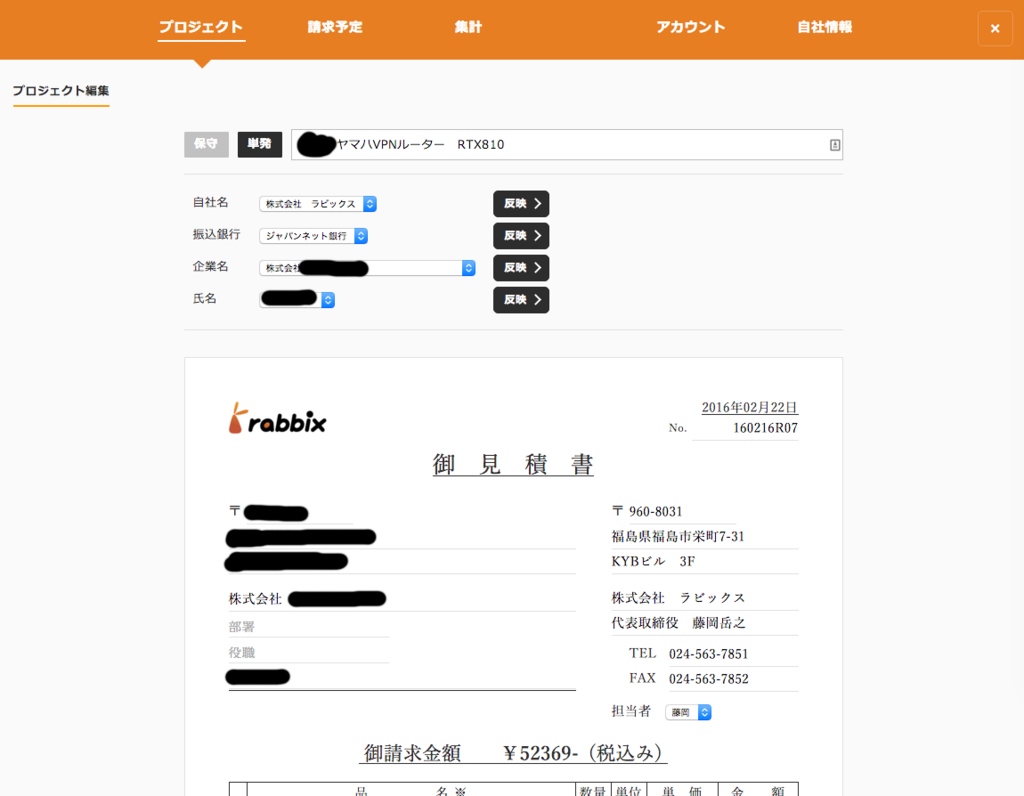Open the 振込銀行 dropdown
The height and width of the screenshot is (796, 1024).
(313, 236)
